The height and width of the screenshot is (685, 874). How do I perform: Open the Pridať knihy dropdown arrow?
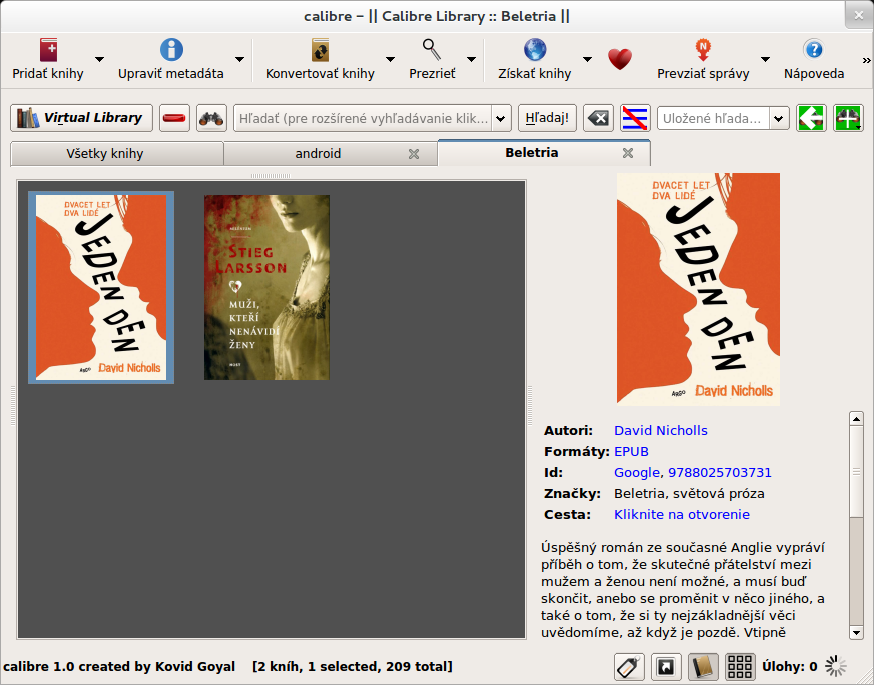pos(99,59)
